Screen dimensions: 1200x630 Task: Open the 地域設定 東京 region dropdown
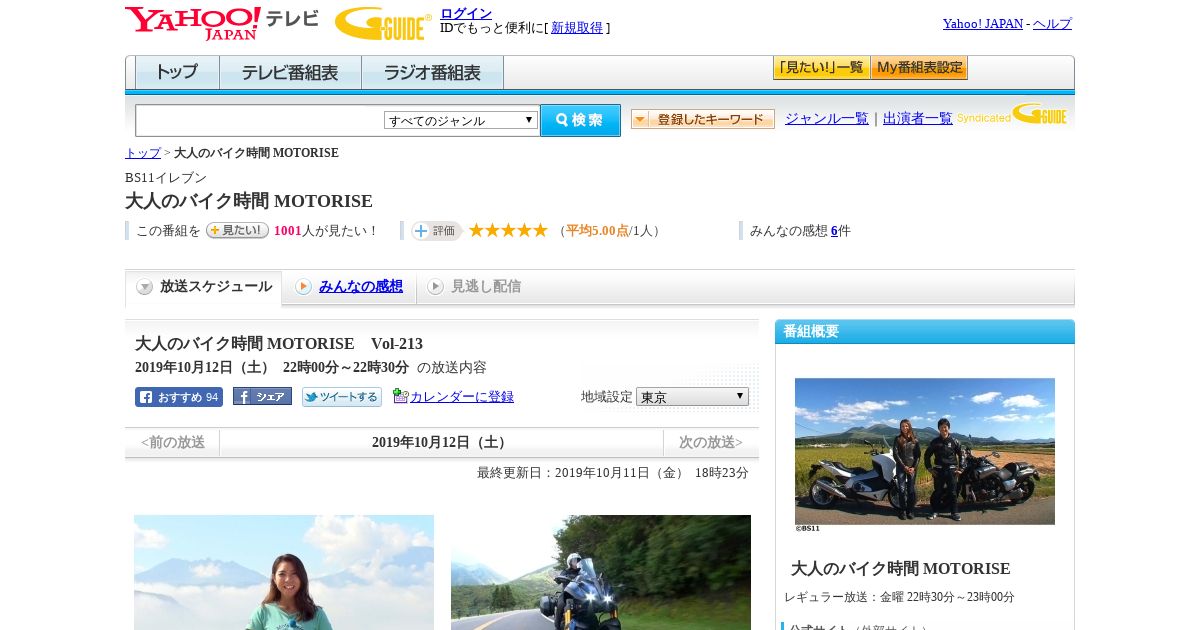click(692, 396)
